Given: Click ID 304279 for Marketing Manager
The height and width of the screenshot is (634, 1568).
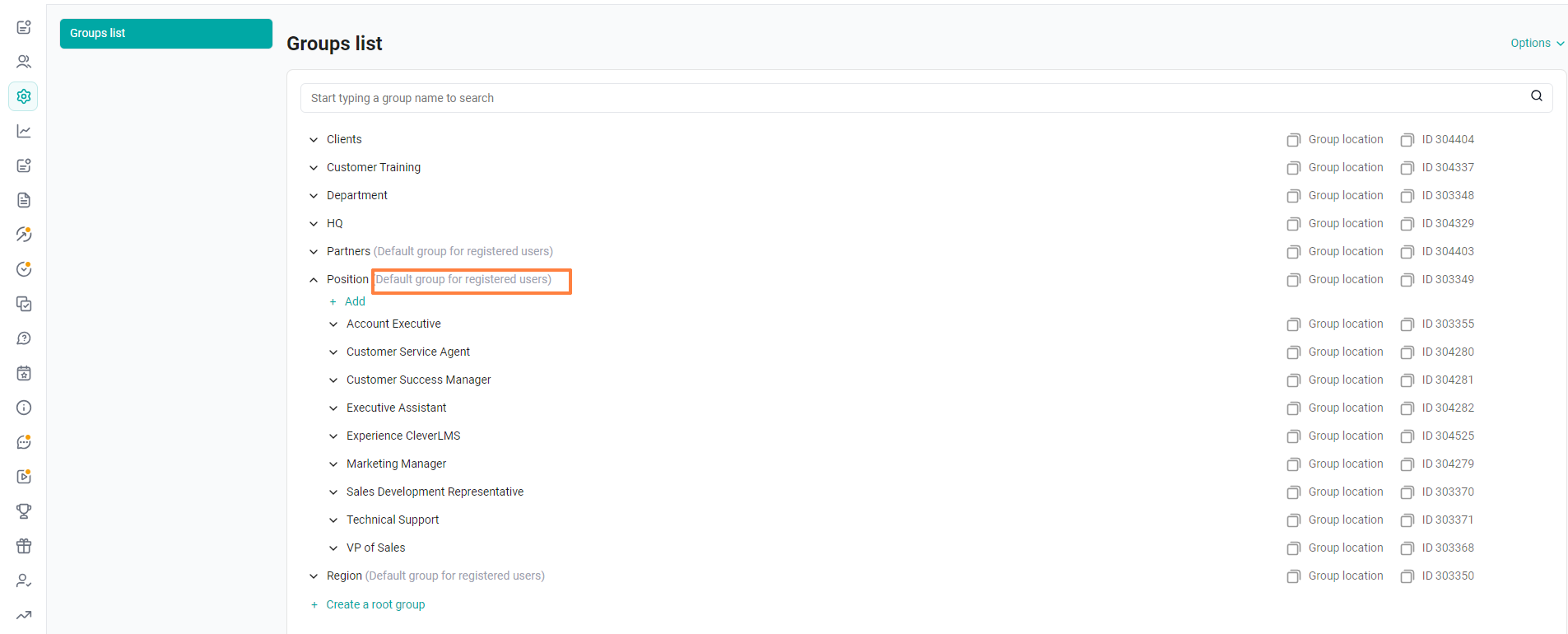Looking at the screenshot, I should 1448,464.
